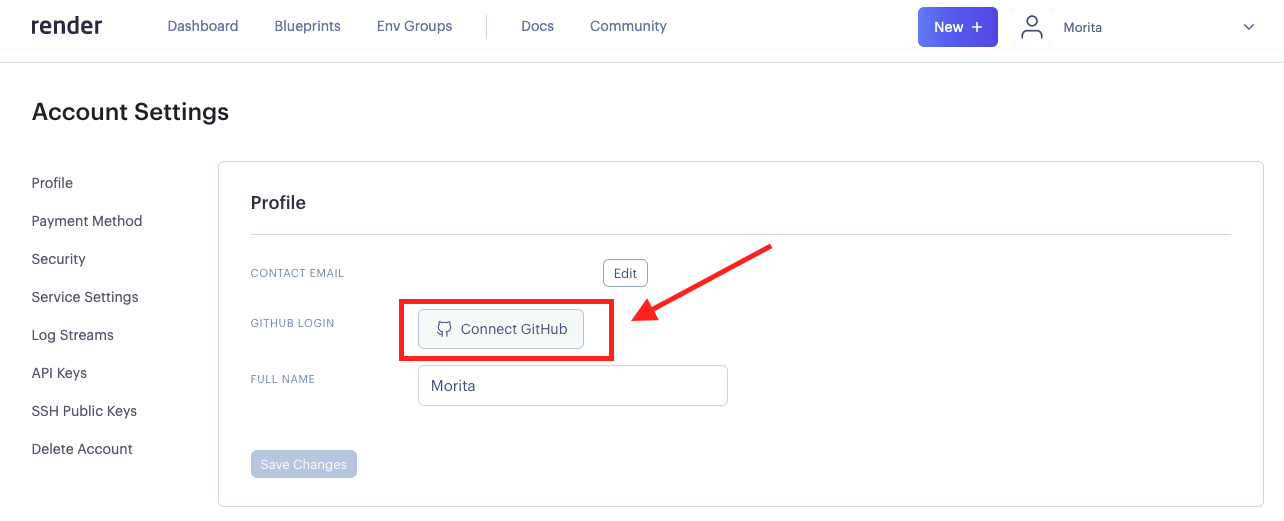This screenshot has height=521, width=1284.
Task: Select Payment Method in the sidebar
Action: [x=87, y=221]
